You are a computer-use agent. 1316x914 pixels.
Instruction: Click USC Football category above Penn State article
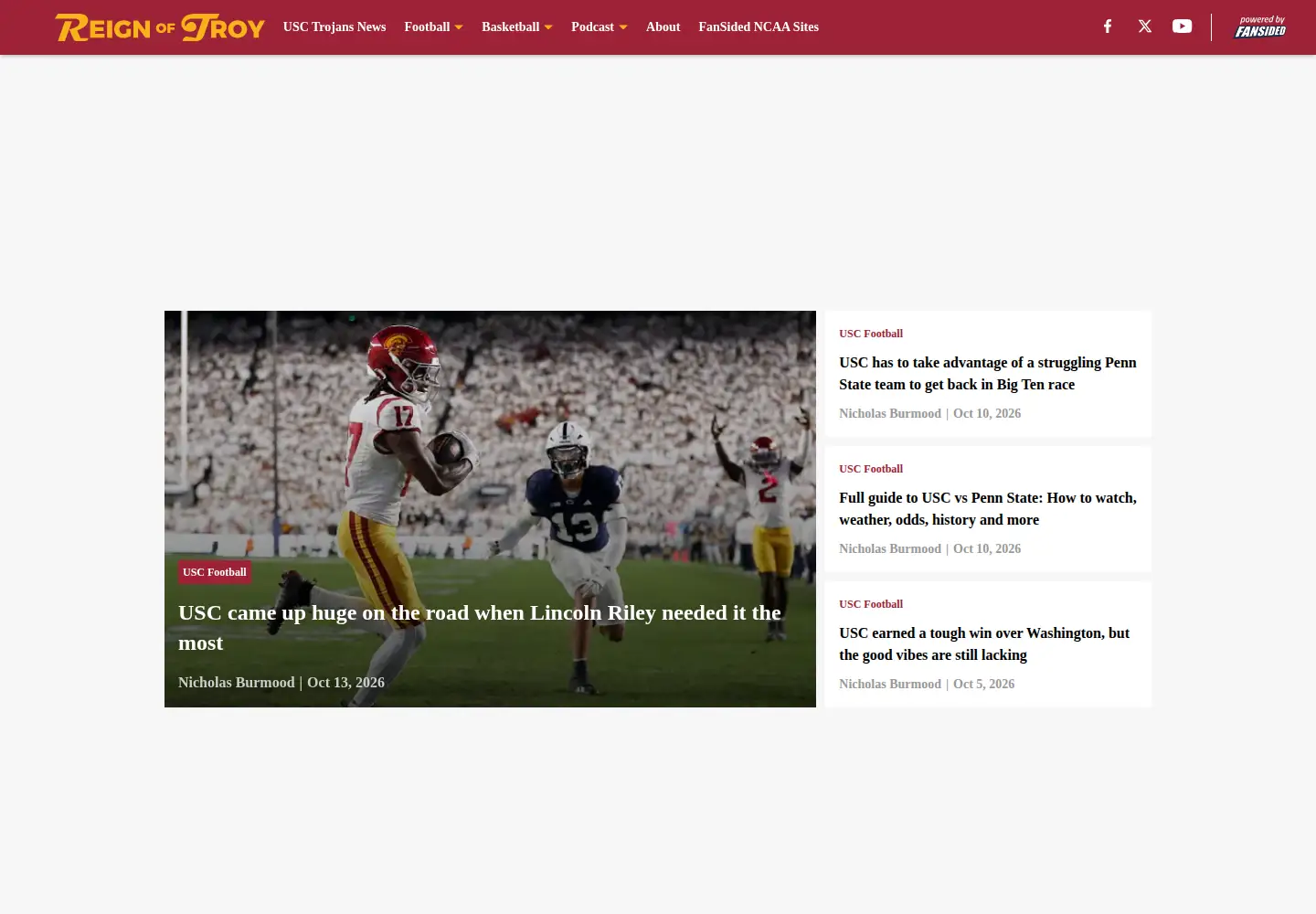tap(871, 334)
